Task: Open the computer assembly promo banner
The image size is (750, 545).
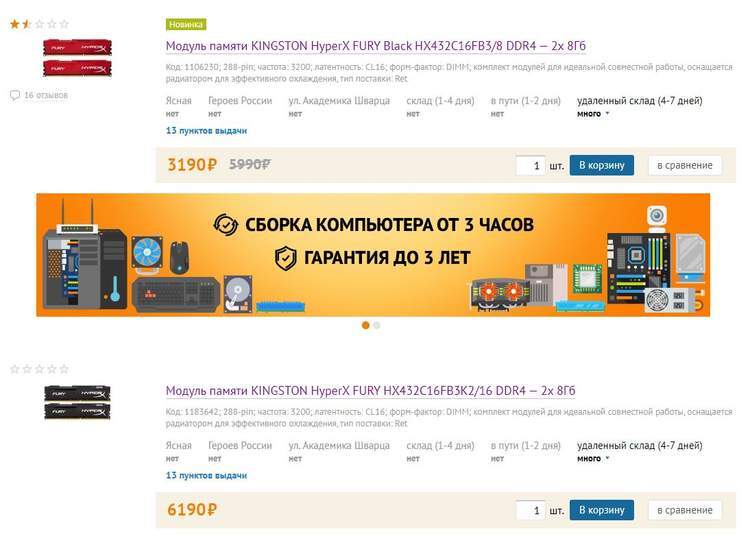Action: click(x=373, y=255)
